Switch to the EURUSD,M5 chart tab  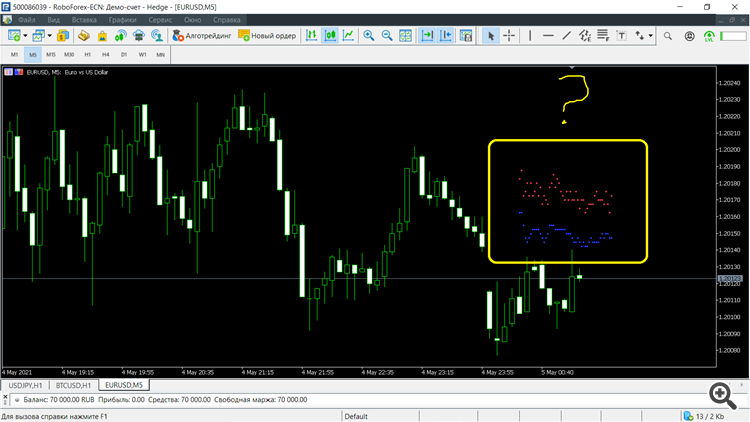click(x=124, y=385)
